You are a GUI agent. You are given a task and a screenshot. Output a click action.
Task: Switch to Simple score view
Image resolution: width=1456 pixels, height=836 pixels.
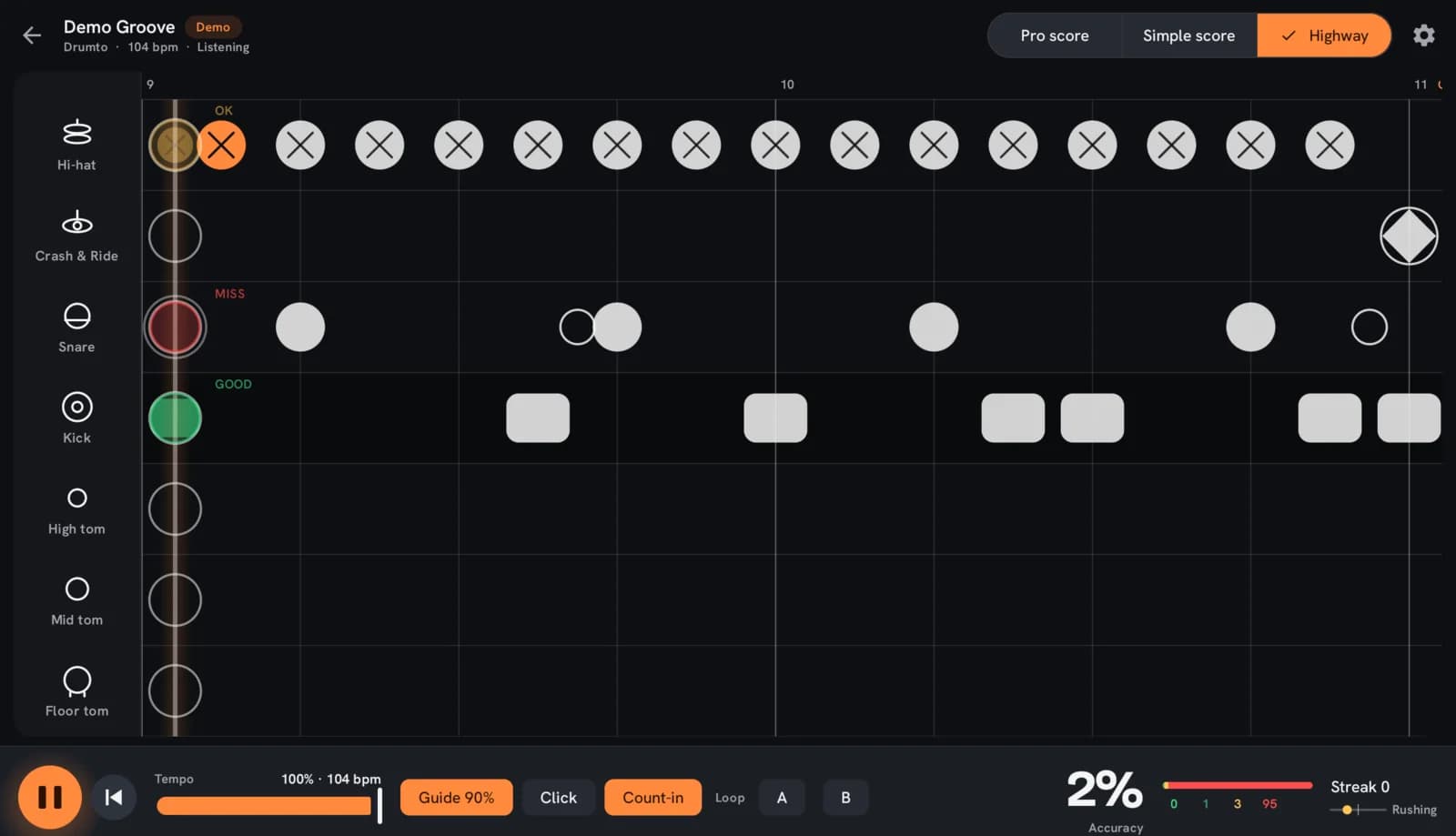click(1188, 35)
